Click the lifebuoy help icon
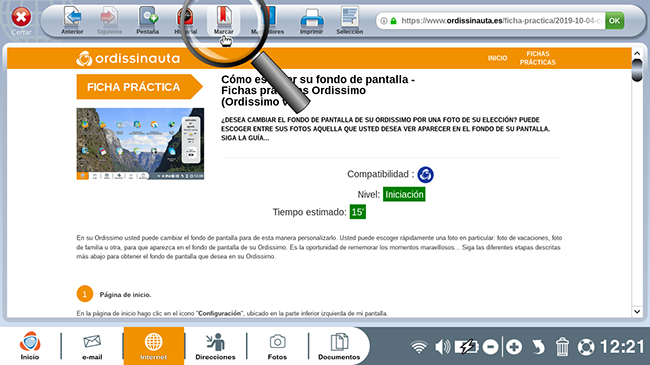Viewport: 650px width, 365px height. click(x=586, y=347)
